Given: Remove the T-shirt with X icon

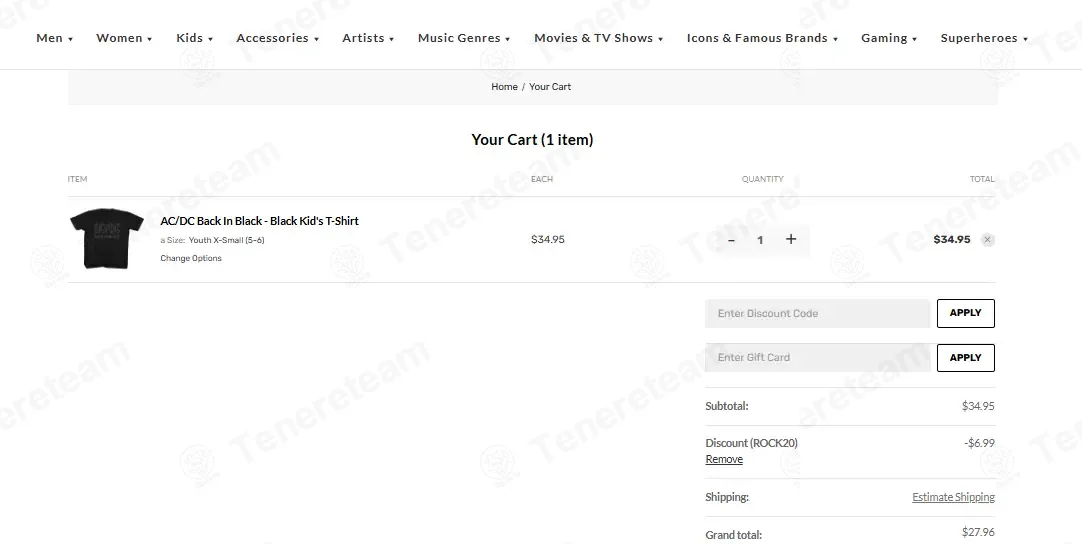Looking at the screenshot, I should pos(987,240).
